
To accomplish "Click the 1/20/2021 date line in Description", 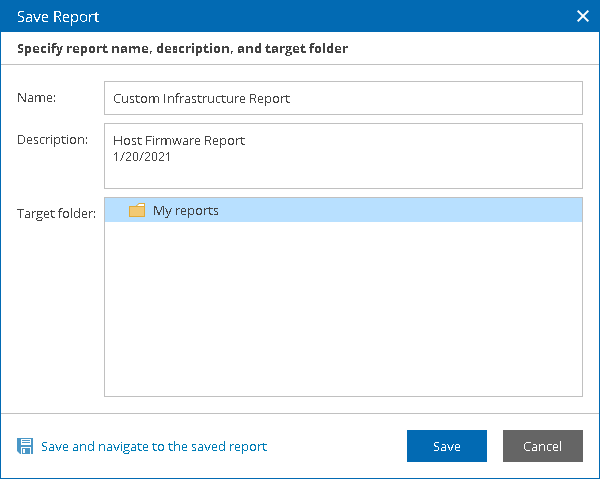I will tap(143, 156).
